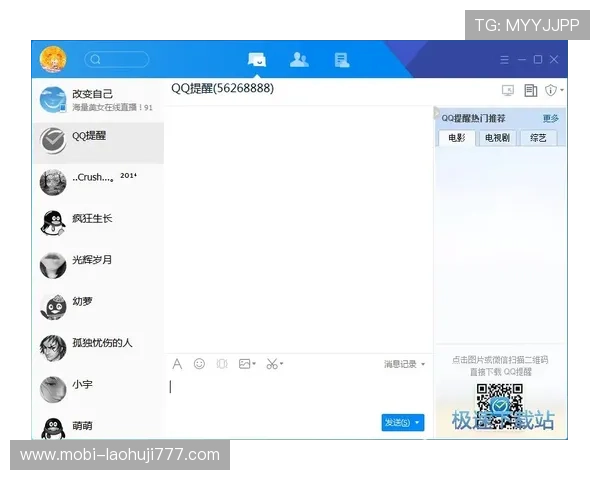This screenshot has height=480, width=600.
Task: Open the spaces feed tab
Action: click(342, 60)
